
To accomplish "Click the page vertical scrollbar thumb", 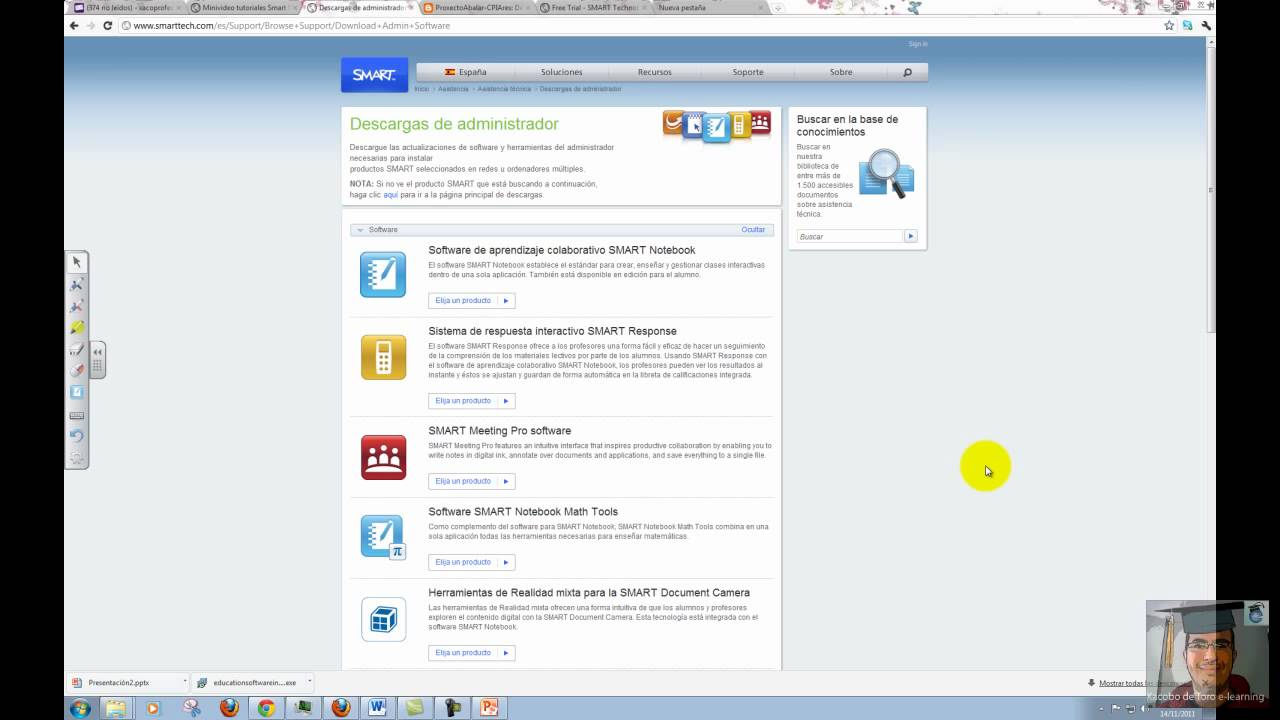I will click(1212, 190).
